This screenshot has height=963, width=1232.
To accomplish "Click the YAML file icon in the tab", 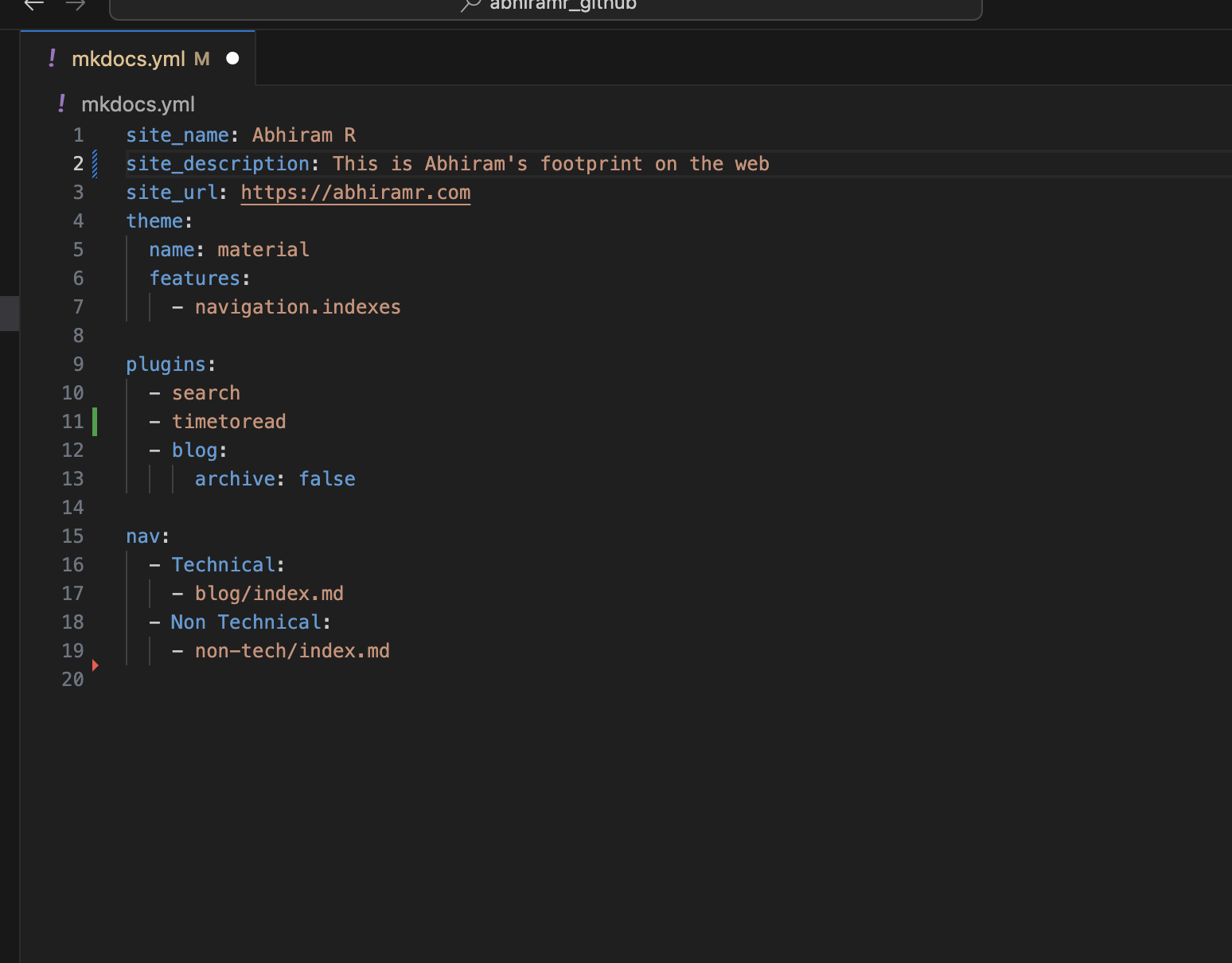I will [53, 58].
